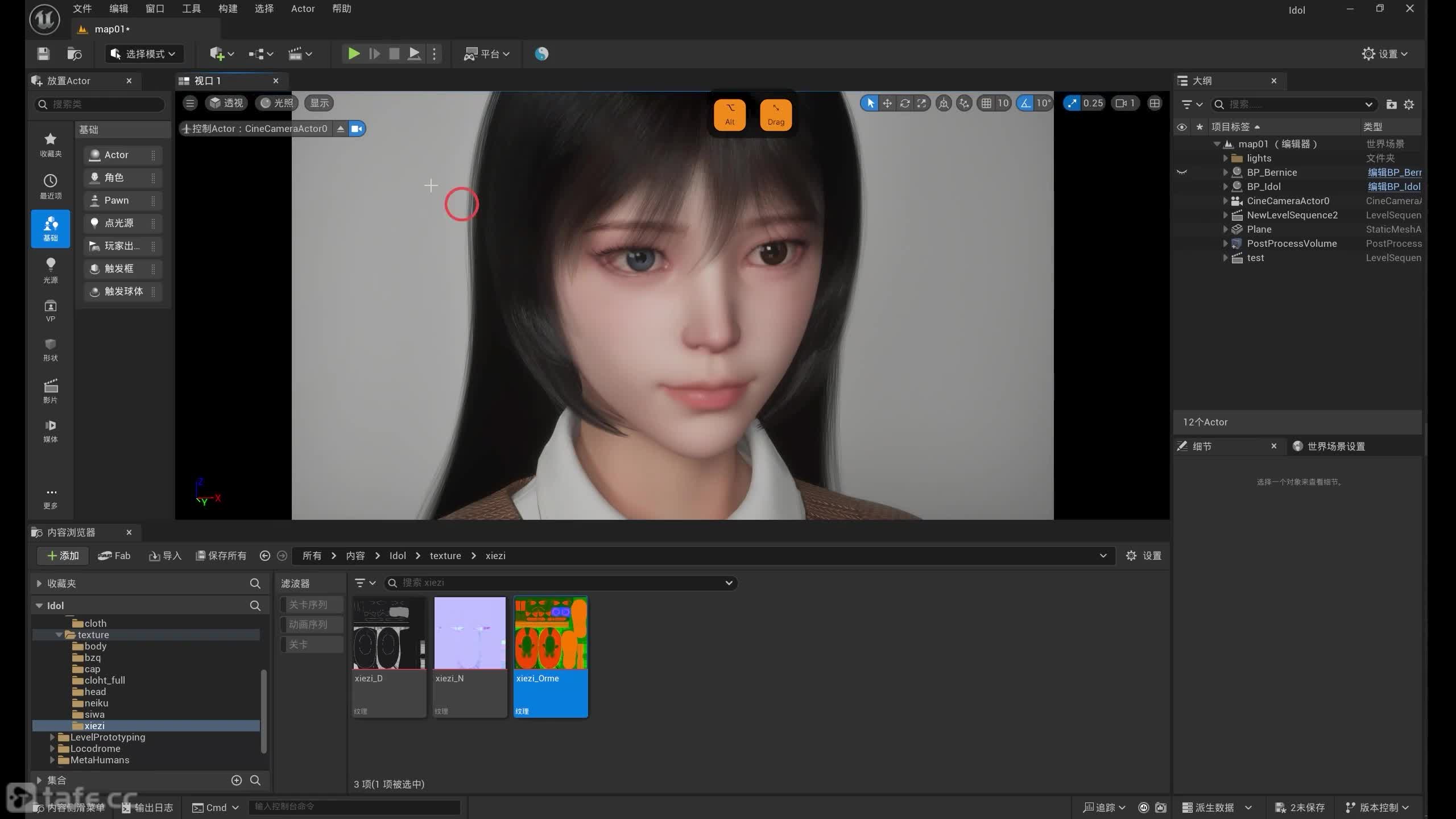Open the 显示 show flags button

point(319,103)
